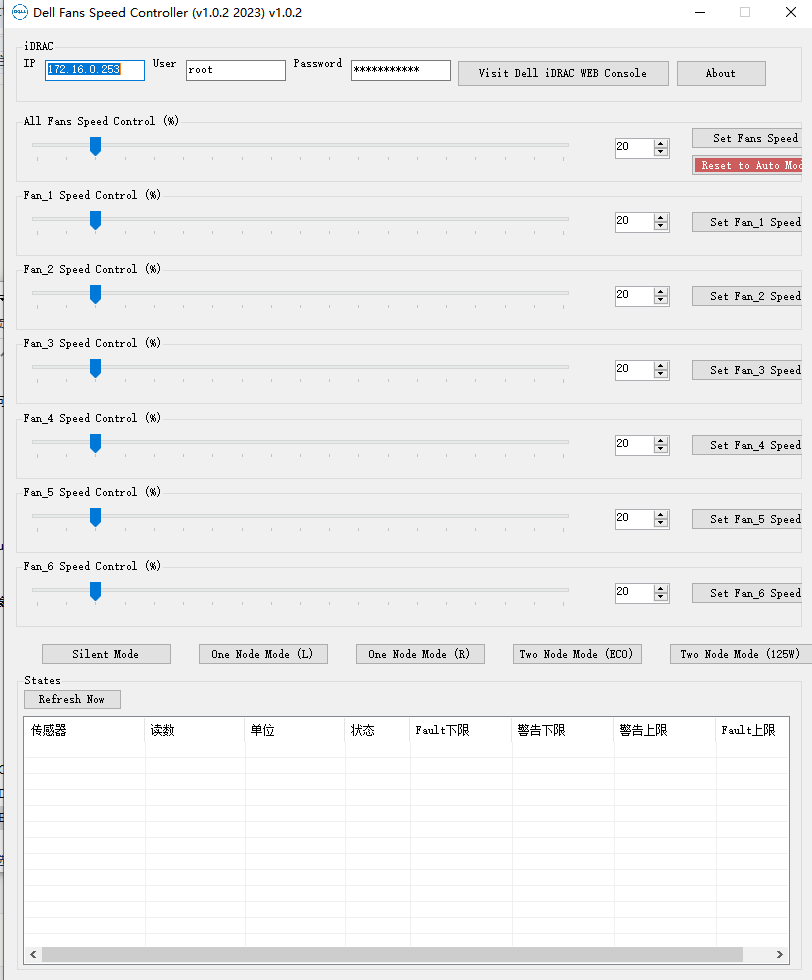Select Two Node Mode (125W)

click(741, 654)
